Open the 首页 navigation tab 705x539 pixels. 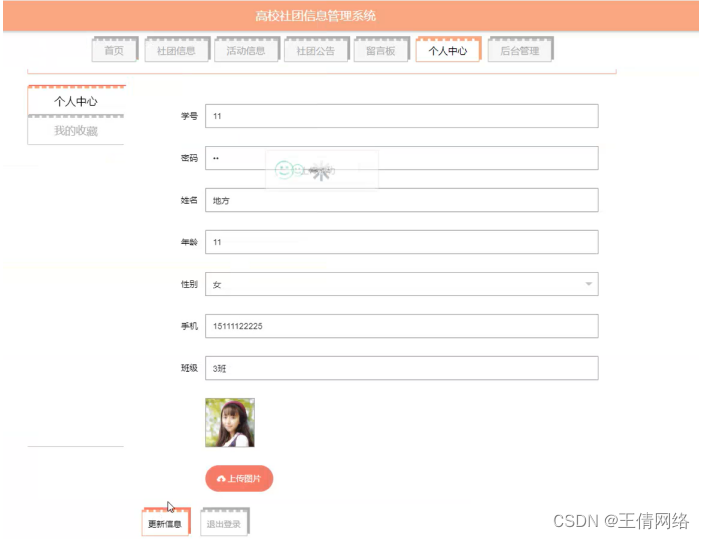click(x=114, y=50)
